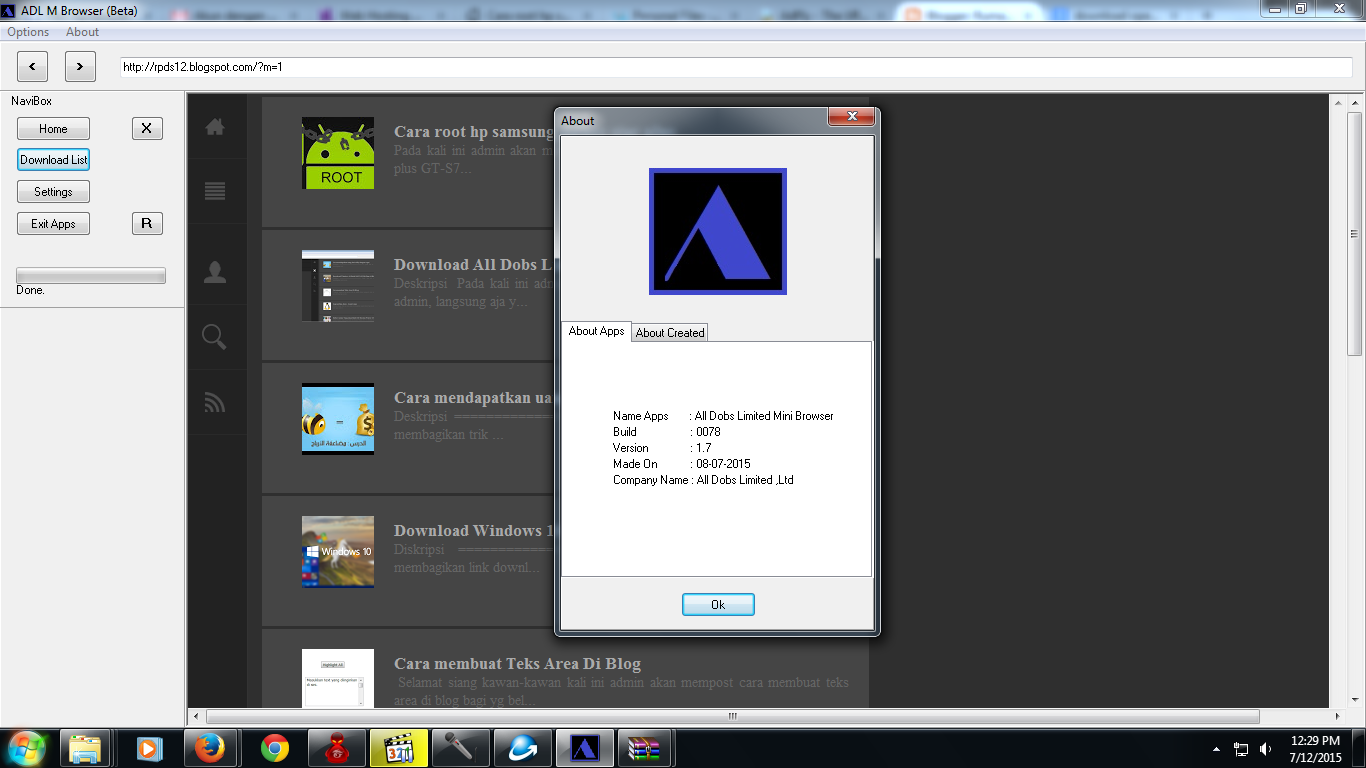Open the Windows 10 post thumbnail
Viewport: 1366px width, 768px height.
point(338,552)
